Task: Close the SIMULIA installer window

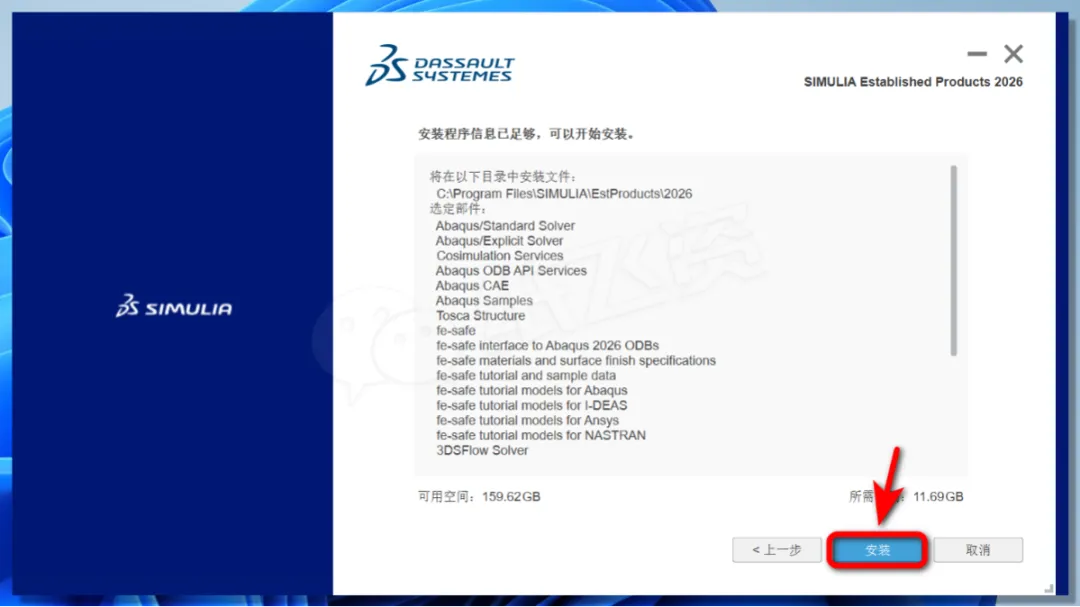Action: [1013, 54]
